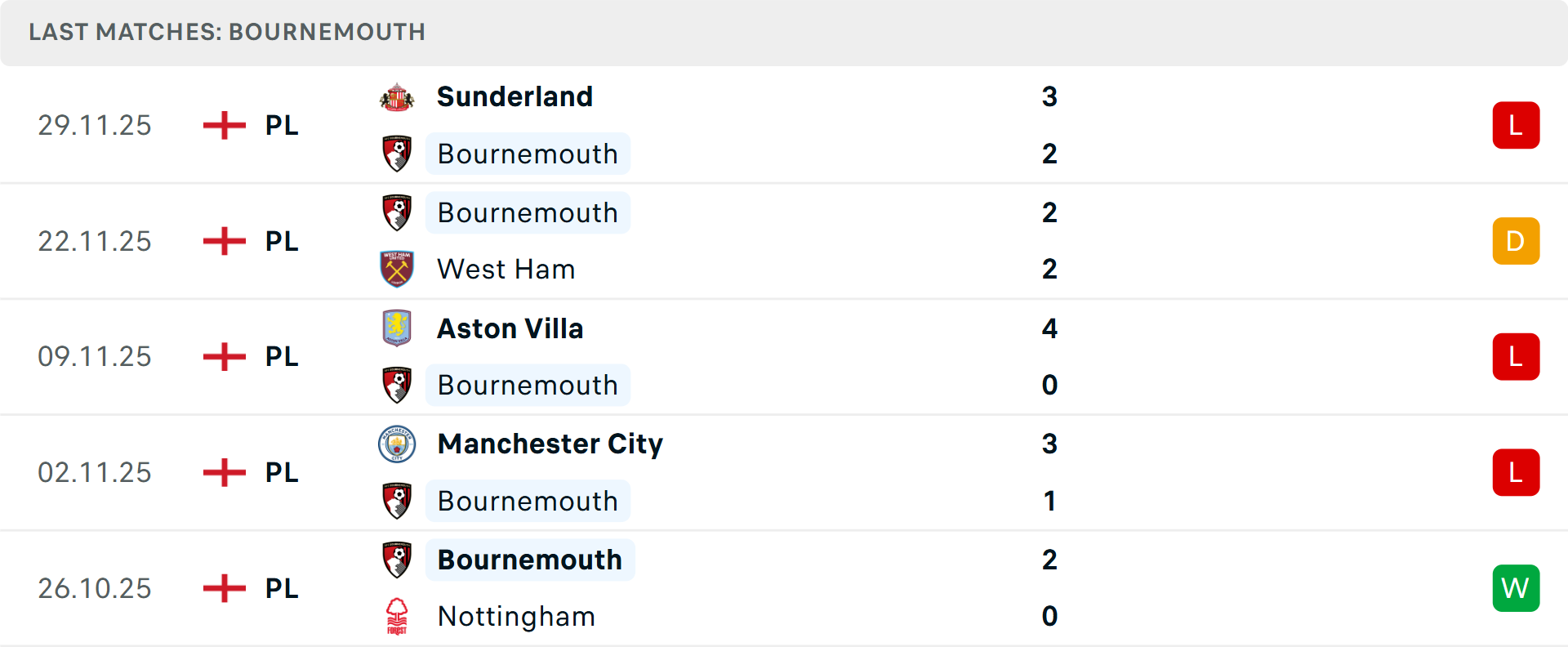Select the 22.11.25 match date

94,240
